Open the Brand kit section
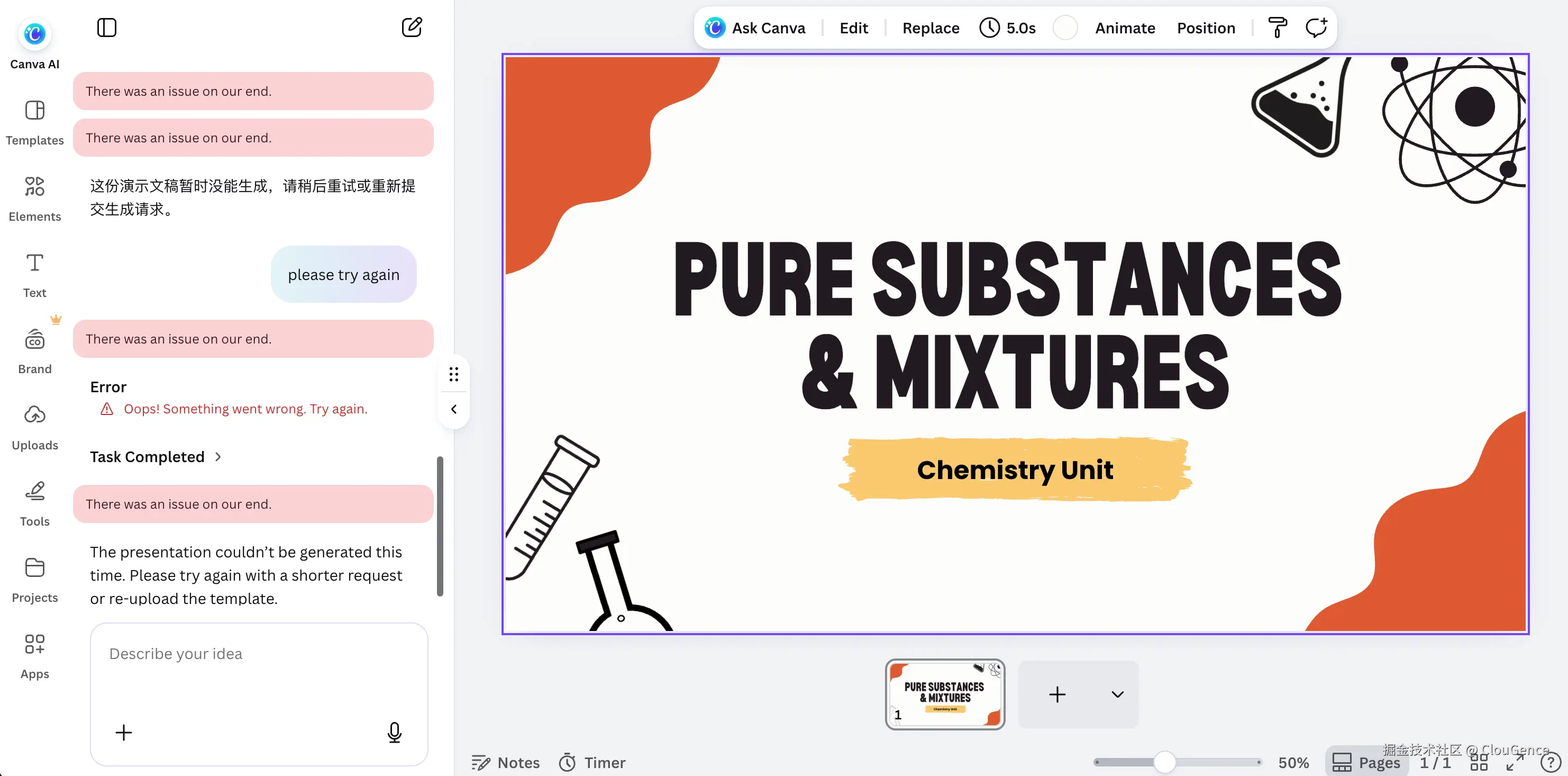The height and width of the screenshot is (776, 1568). coord(35,351)
